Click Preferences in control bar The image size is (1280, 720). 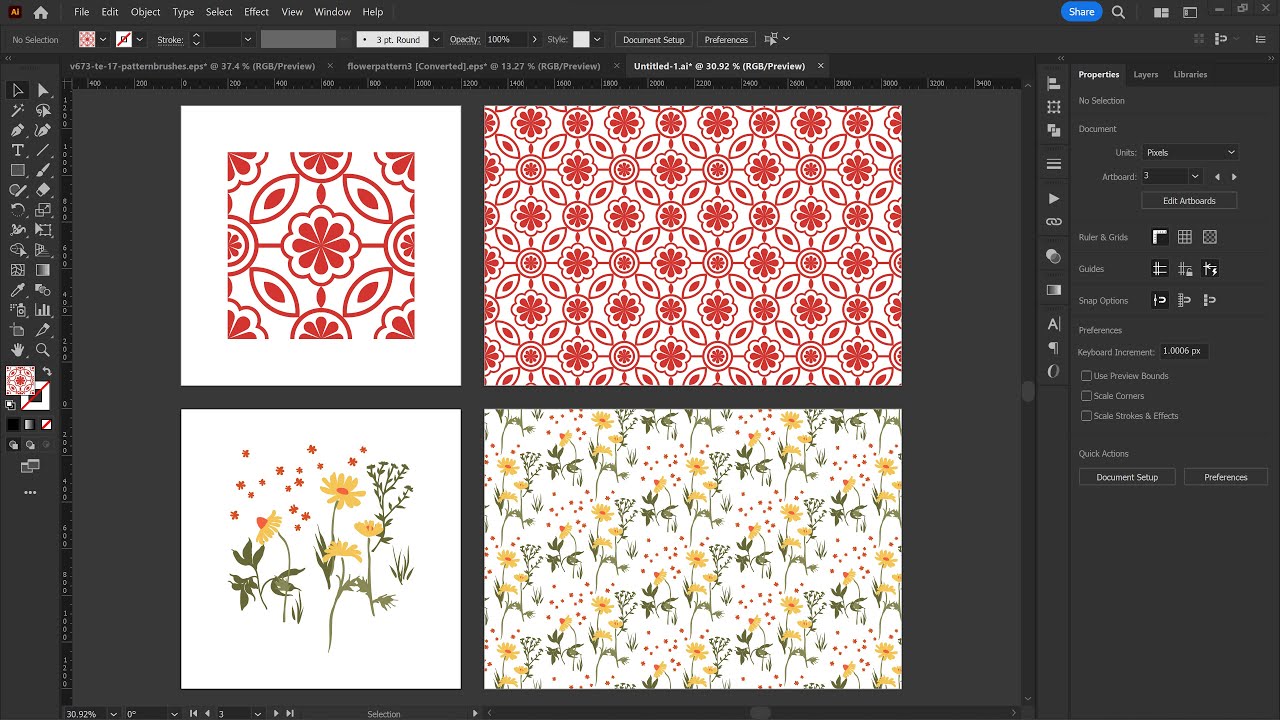[x=726, y=39]
